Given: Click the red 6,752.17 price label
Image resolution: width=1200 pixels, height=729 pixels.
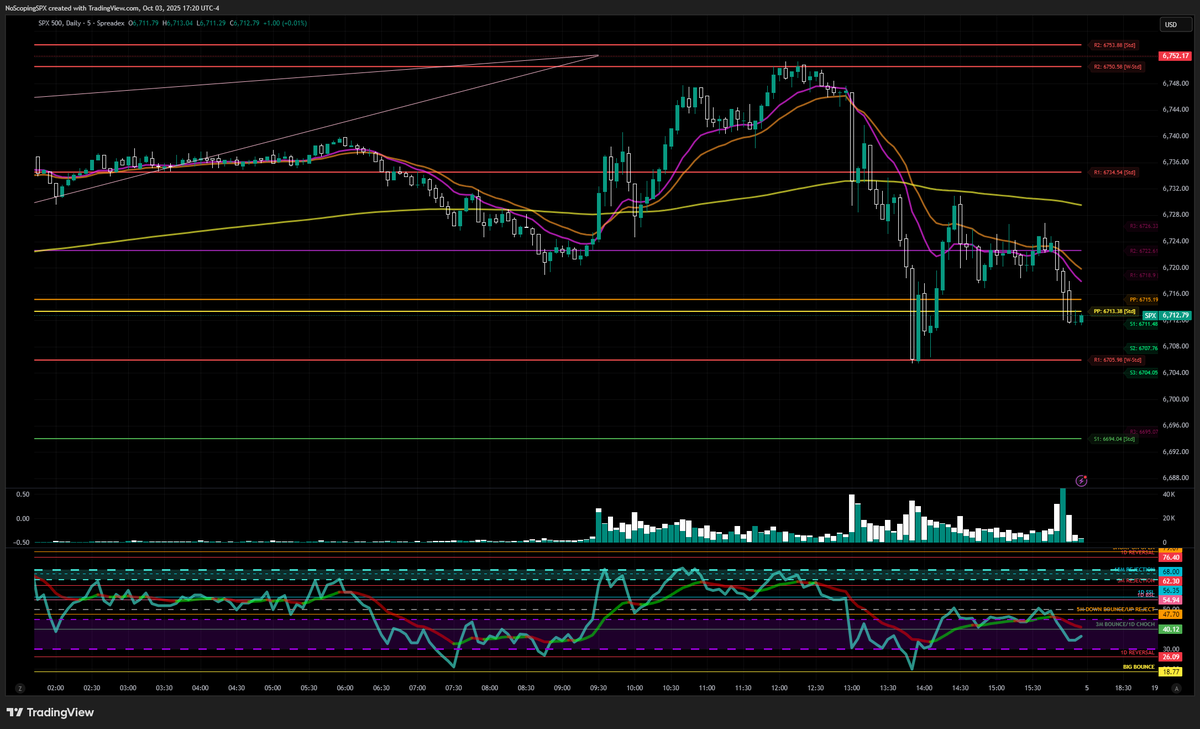Looking at the screenshot, I should pos(1173,56).
